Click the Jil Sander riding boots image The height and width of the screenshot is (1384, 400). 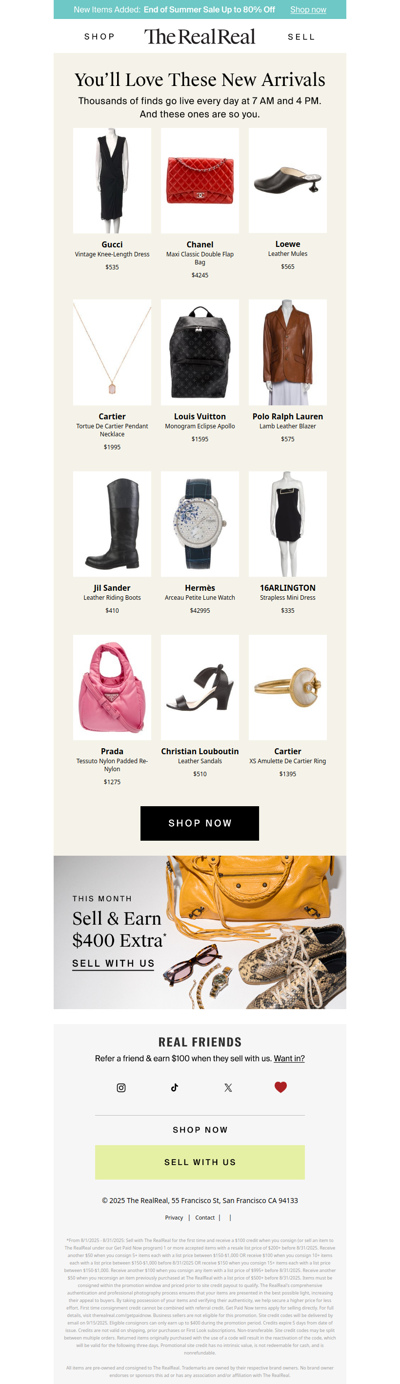(112, 524)
